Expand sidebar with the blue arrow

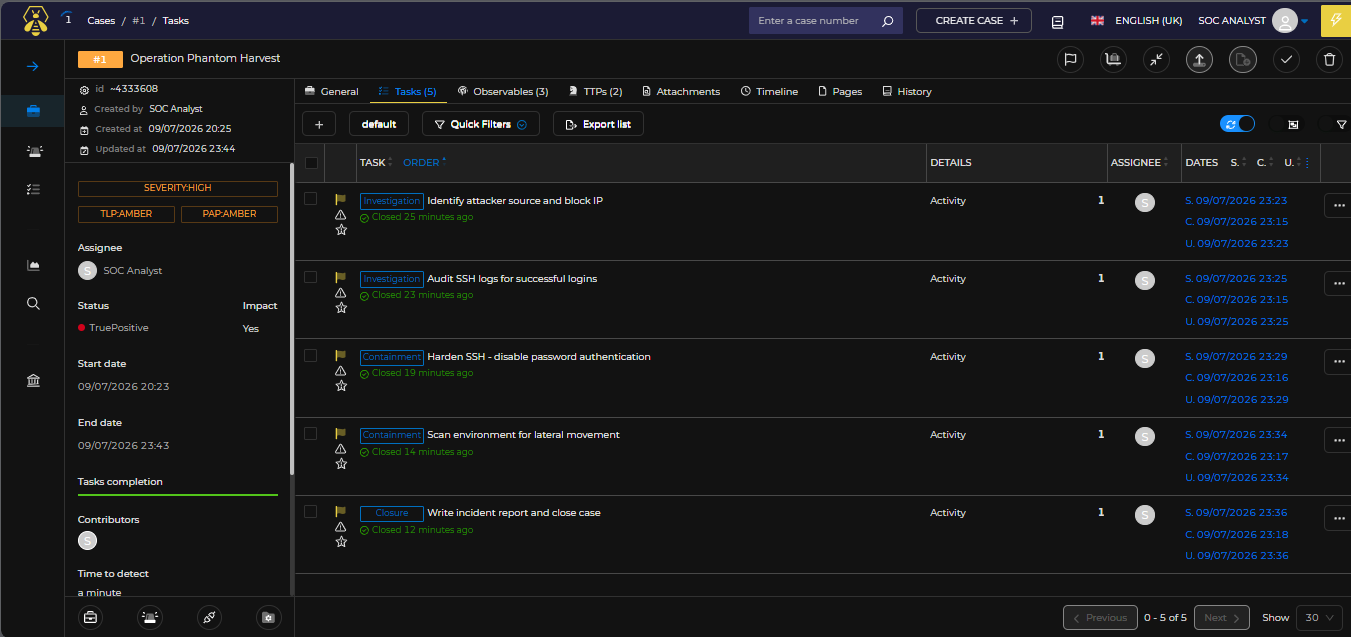(x=32, y=66)
